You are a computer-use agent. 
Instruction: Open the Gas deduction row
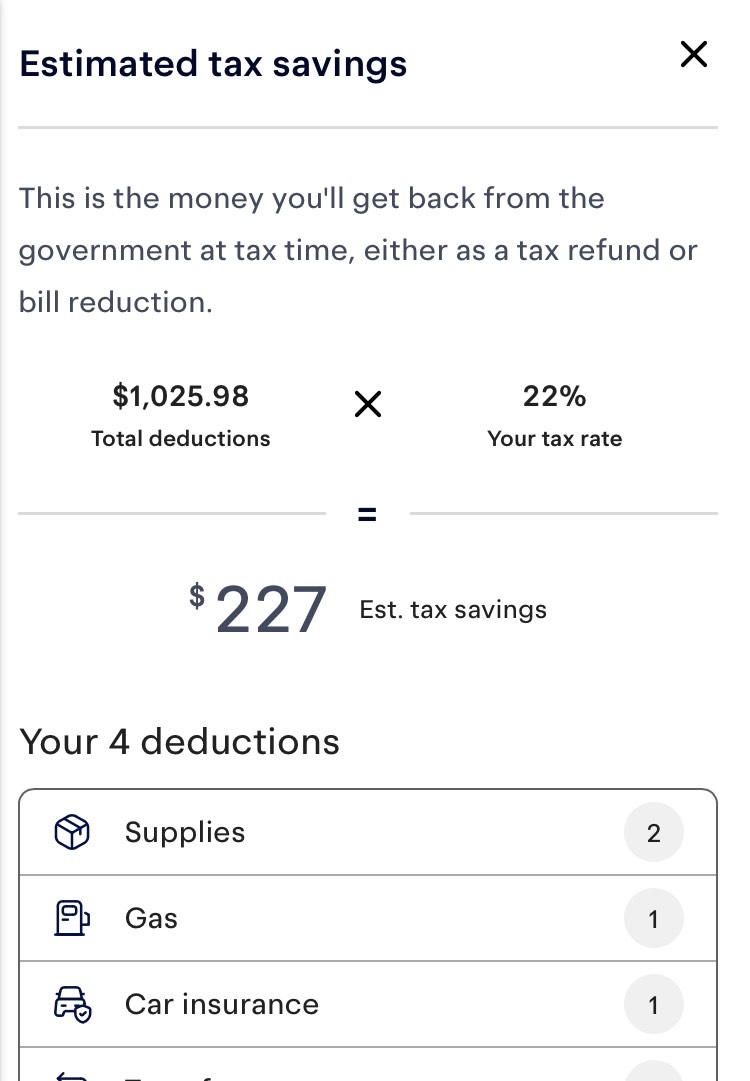pyautogui.click(x=368, y=918)
